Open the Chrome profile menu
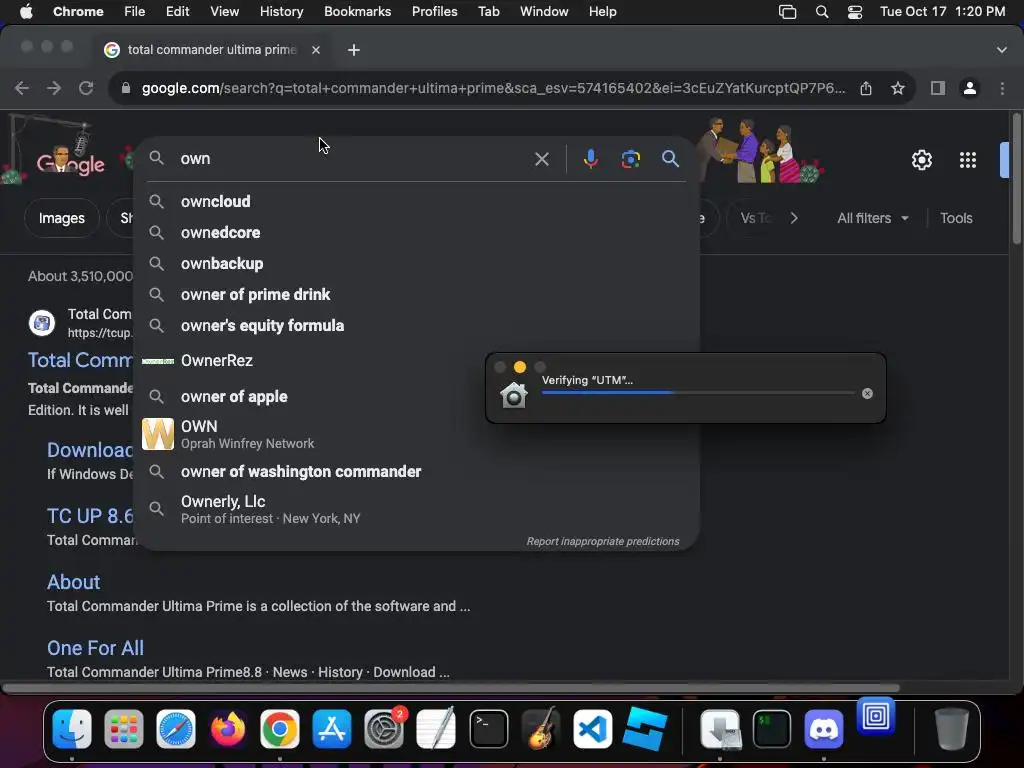 [970, 88]
